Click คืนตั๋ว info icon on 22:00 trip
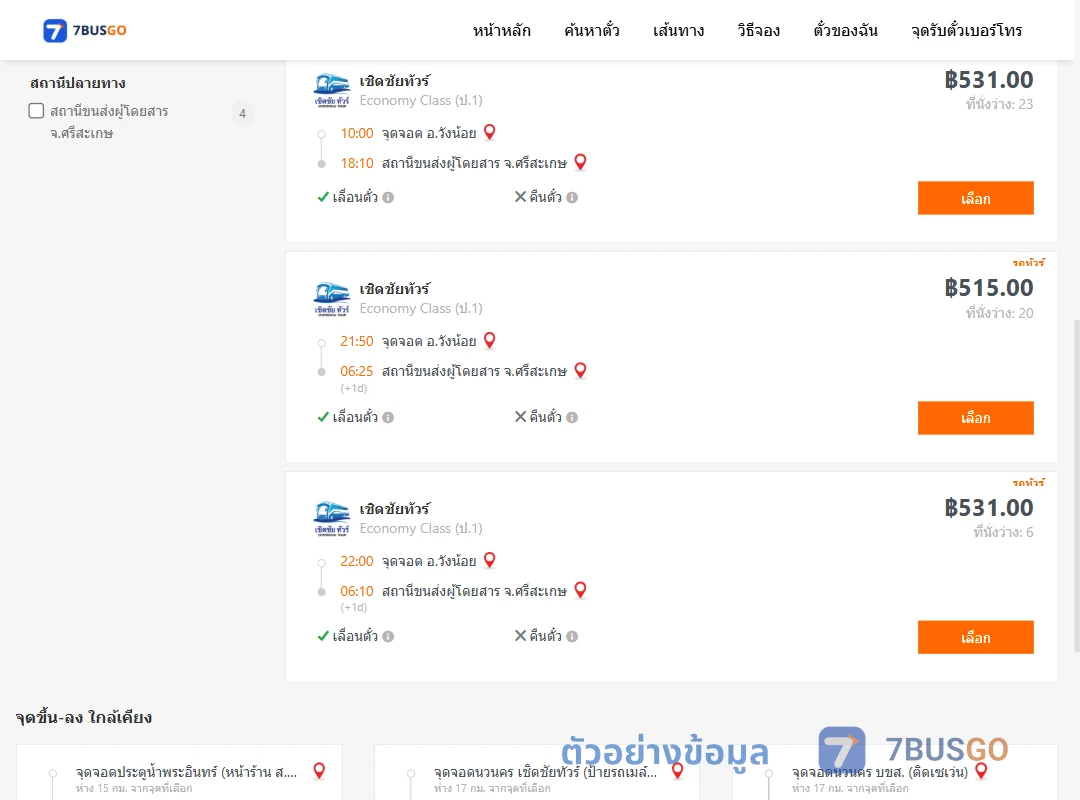This screenshot has width=1080, height=800. point(572,637)
